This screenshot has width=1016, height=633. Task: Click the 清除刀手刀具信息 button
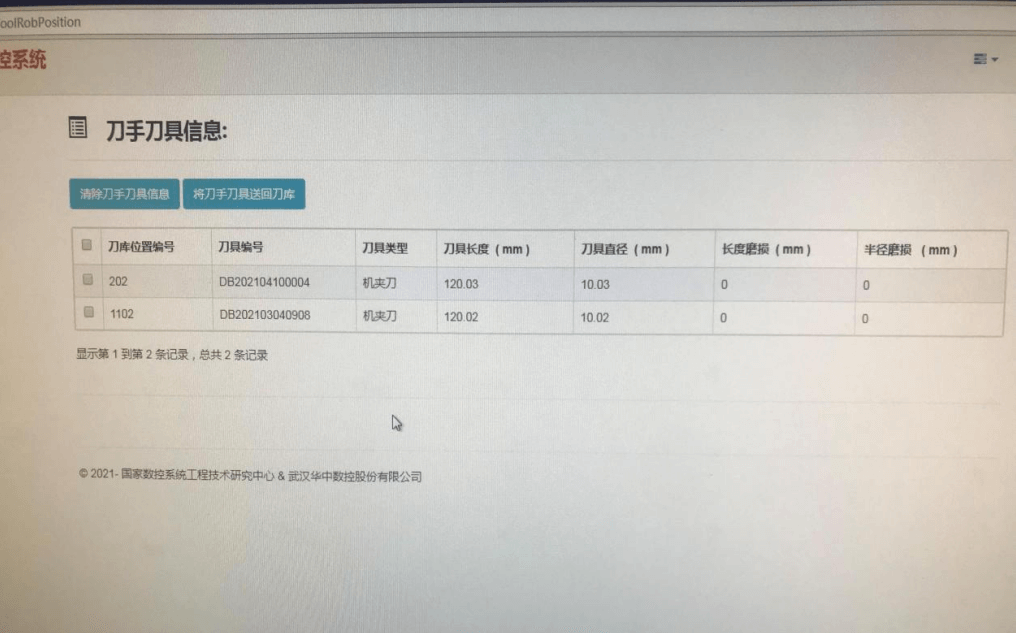coord(123,194)
